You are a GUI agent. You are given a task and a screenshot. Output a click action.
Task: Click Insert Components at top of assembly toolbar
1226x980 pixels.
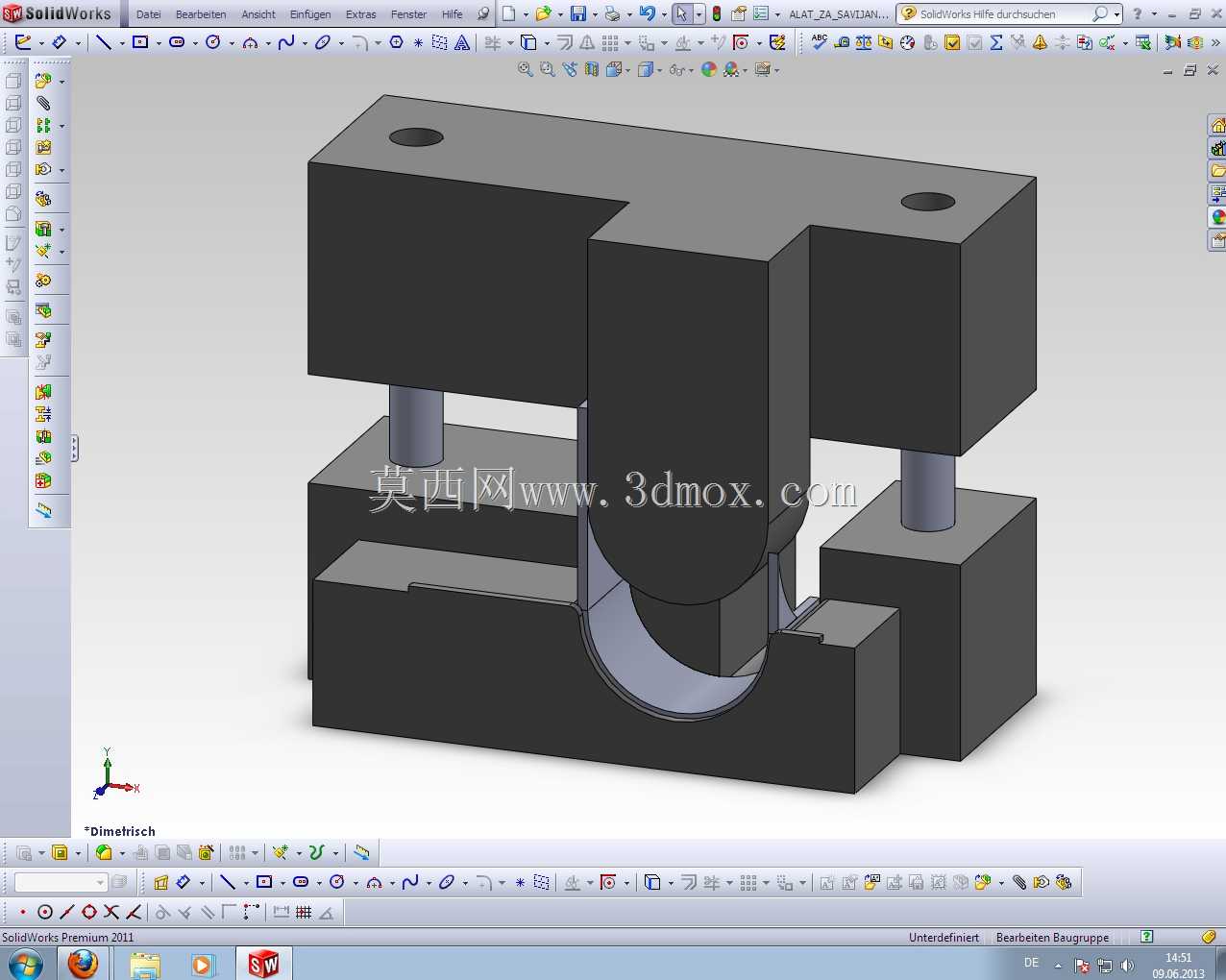tap(42, 81)
